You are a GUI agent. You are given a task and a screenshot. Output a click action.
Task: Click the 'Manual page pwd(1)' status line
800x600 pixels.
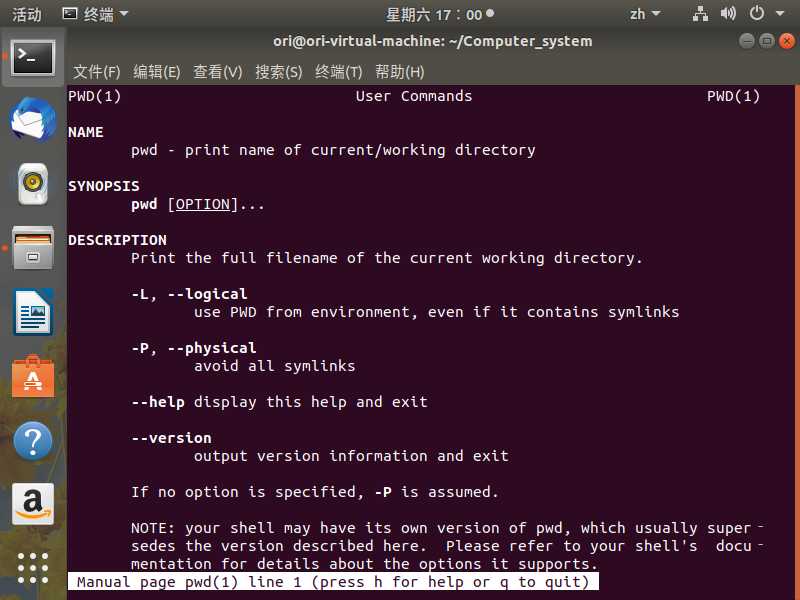[x=333, y=582]
